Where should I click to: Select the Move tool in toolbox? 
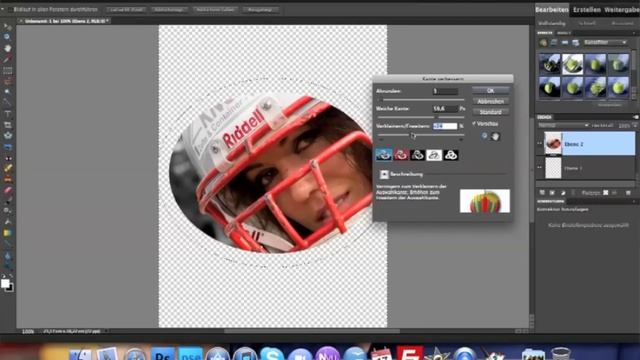[7, 27]
